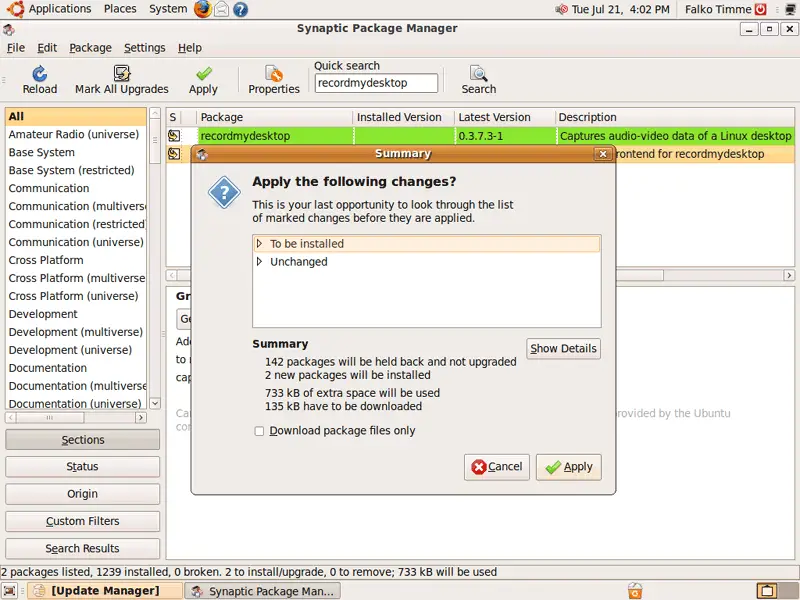
Task: Click the Origin filter button
Action: tap(82, 494)
